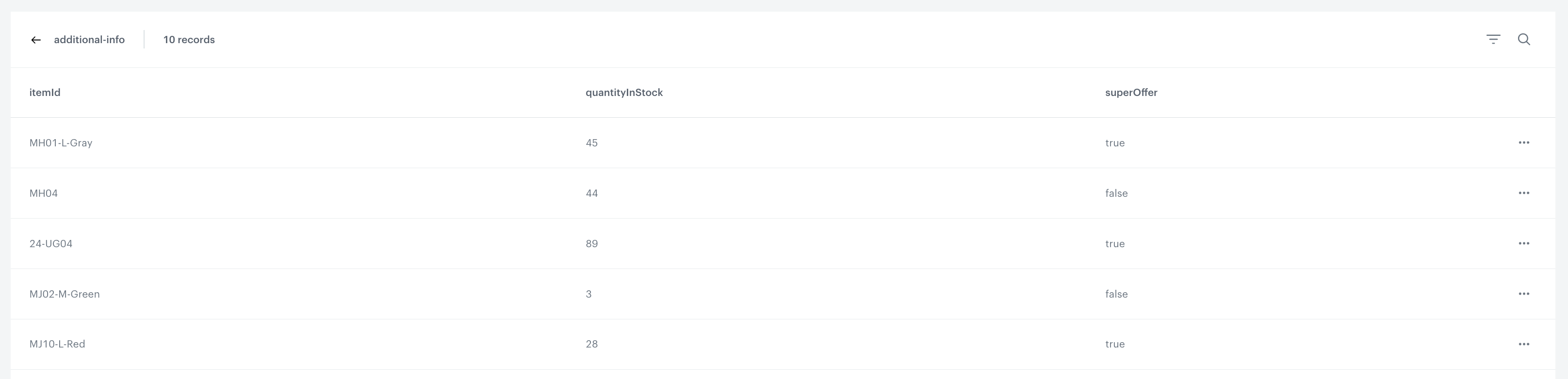Select the 24-UG04 item row
This screenshot has width=1568, height=379.
51,244
